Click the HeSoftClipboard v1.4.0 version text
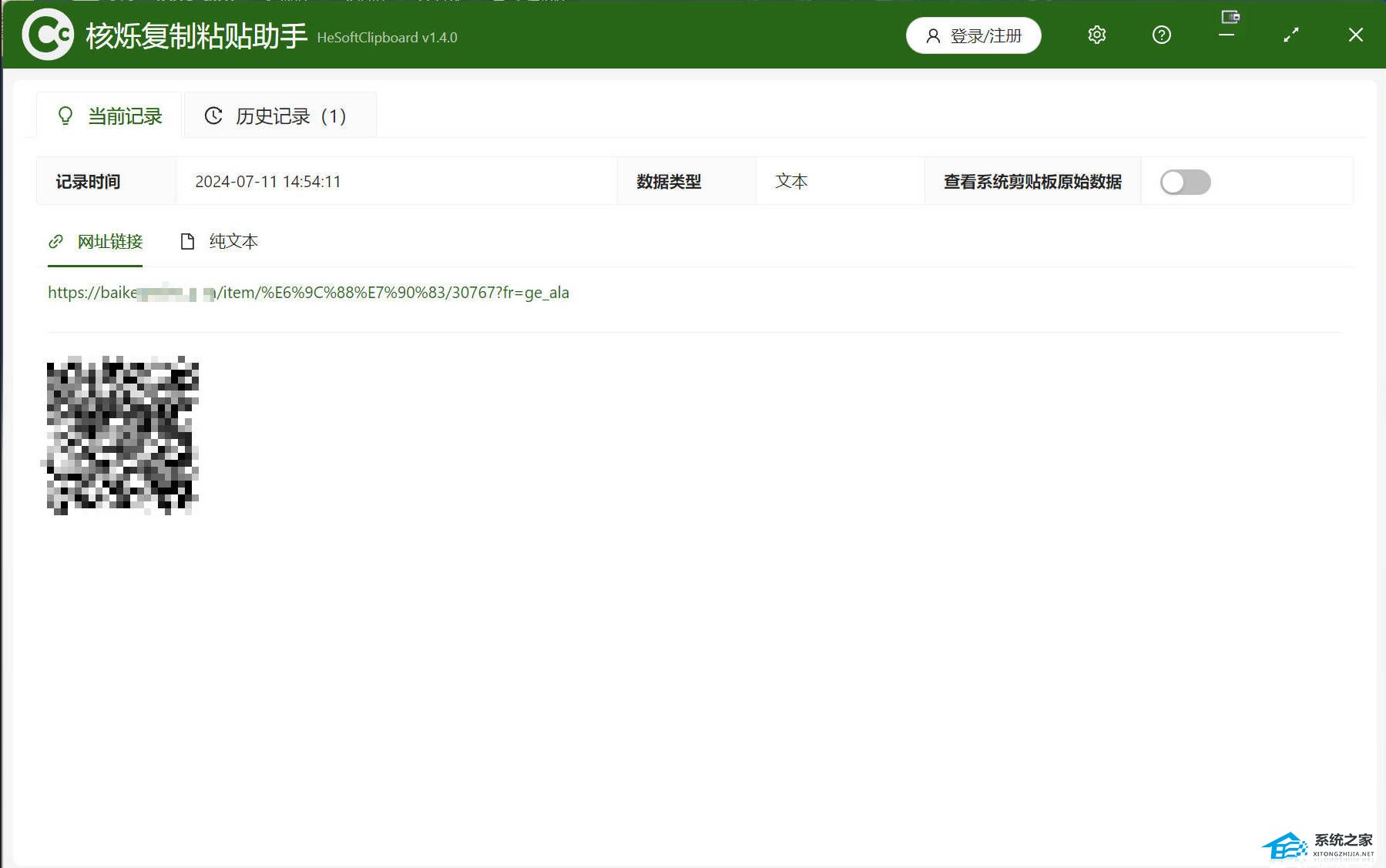Image resolution: width=1386 pixels, height=868 pixels. [x=387, y=38]
